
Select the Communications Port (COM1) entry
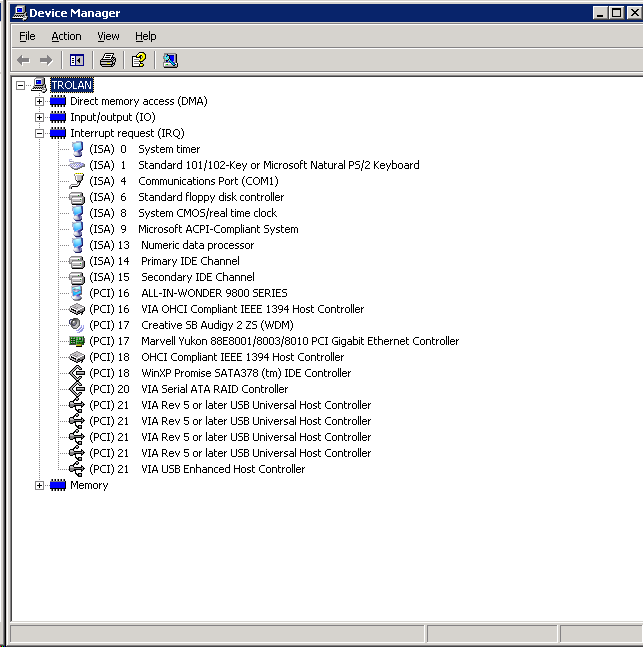(208, 181)
